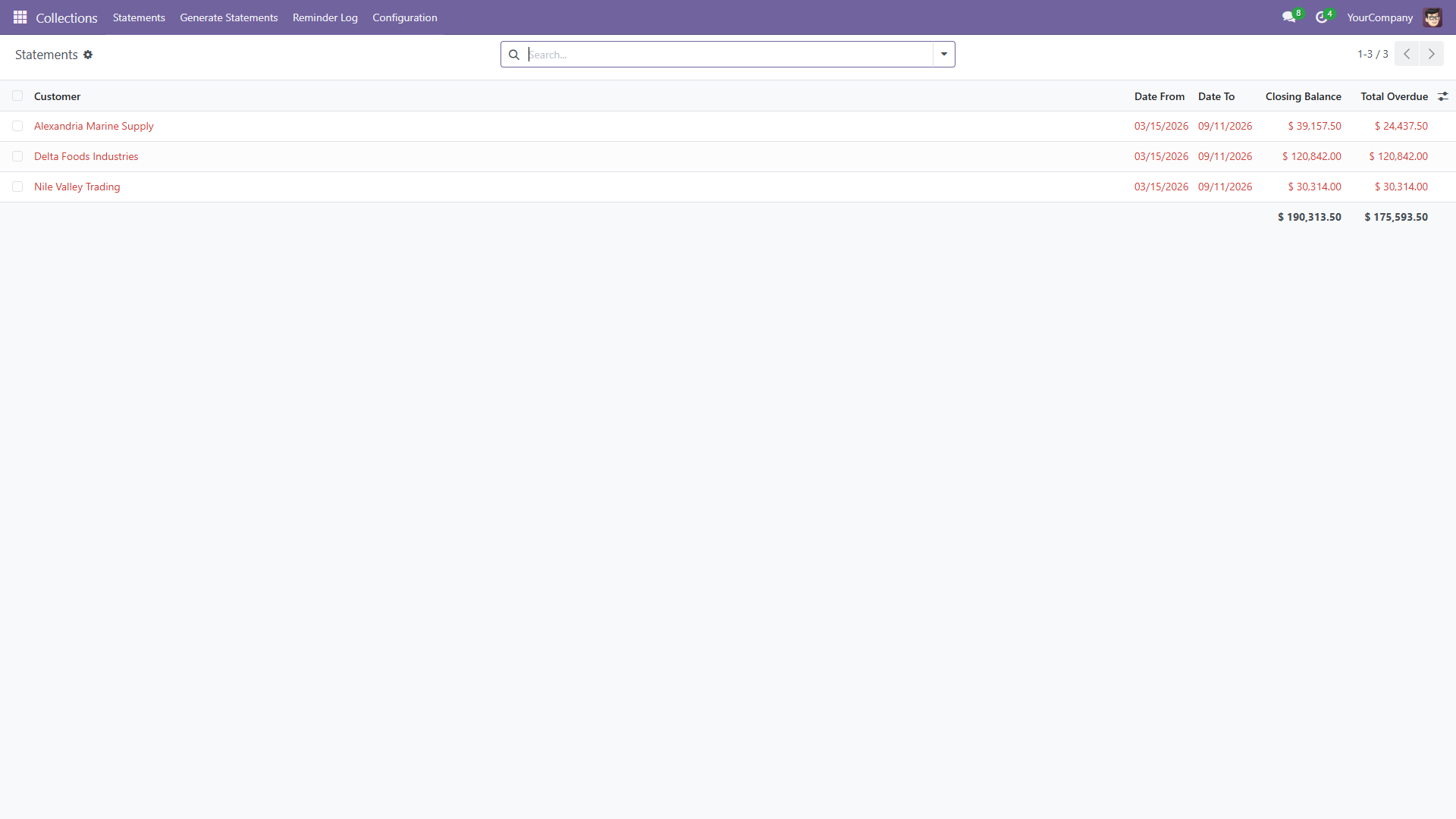Sort by Total Overdue column header
This screenshot has height=819, width=1456.
click(1395, 96)
